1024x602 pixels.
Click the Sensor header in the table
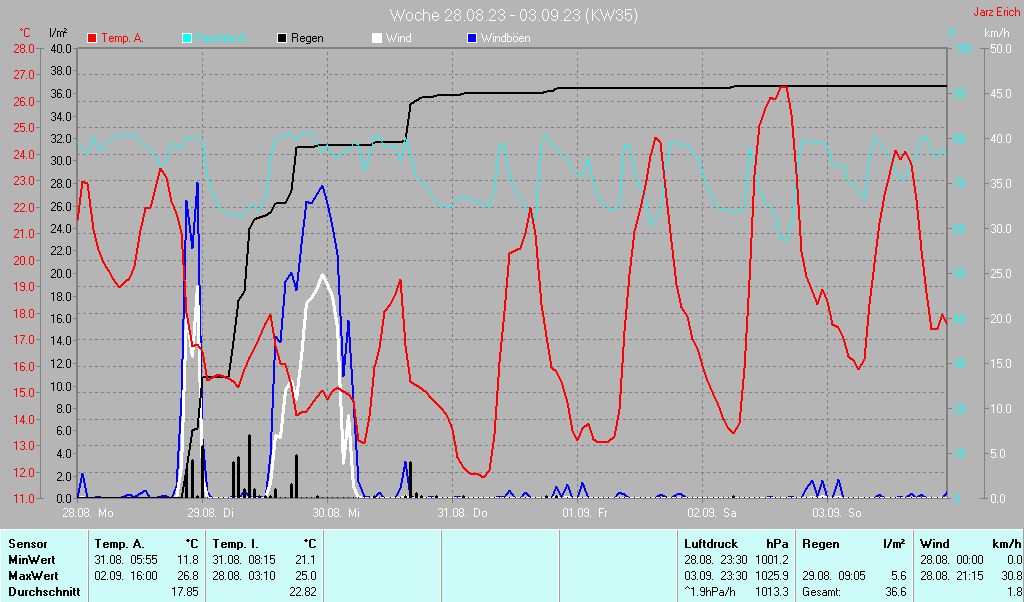(x=28, y=544)
